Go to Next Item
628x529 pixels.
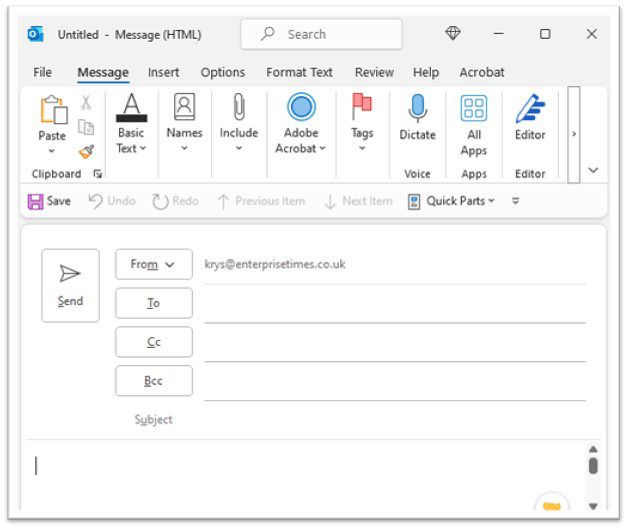[358, 201]
